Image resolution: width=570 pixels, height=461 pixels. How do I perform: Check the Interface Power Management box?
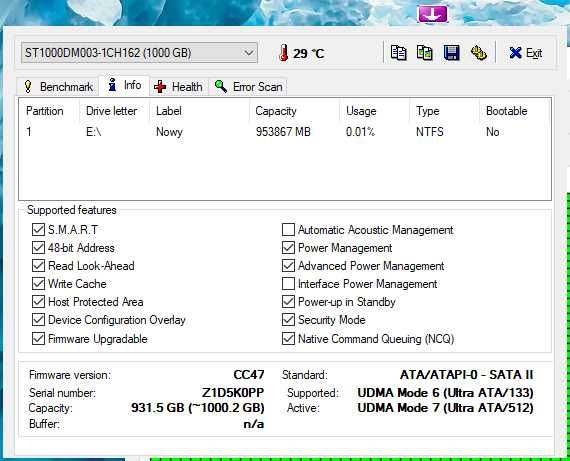click(288, 284)
